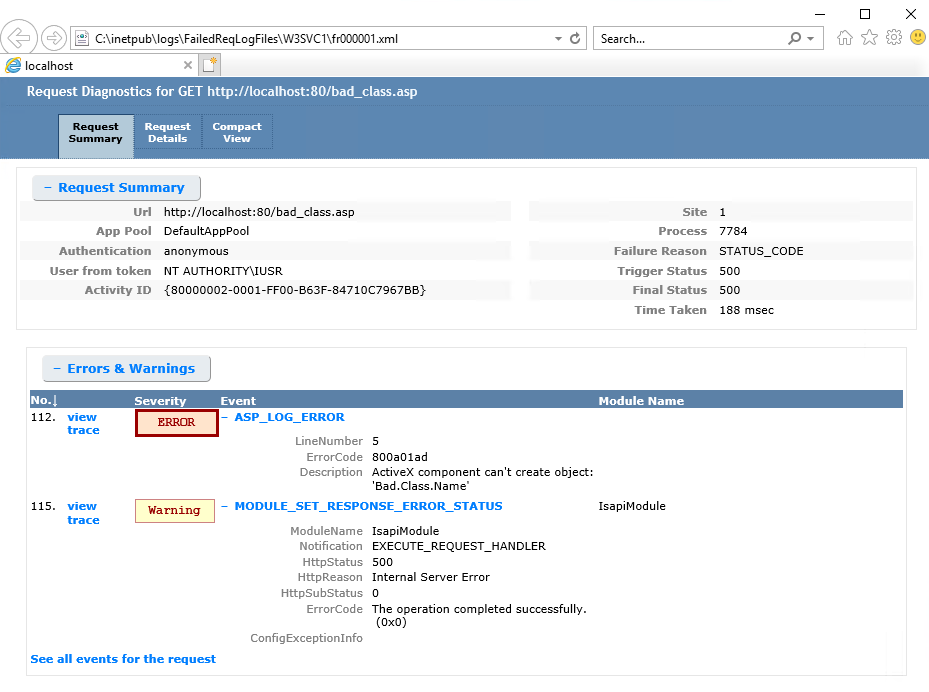Screen dimensions: 929x692
Task: Collapse the Request Summary section
Action: tap(116, 188)
